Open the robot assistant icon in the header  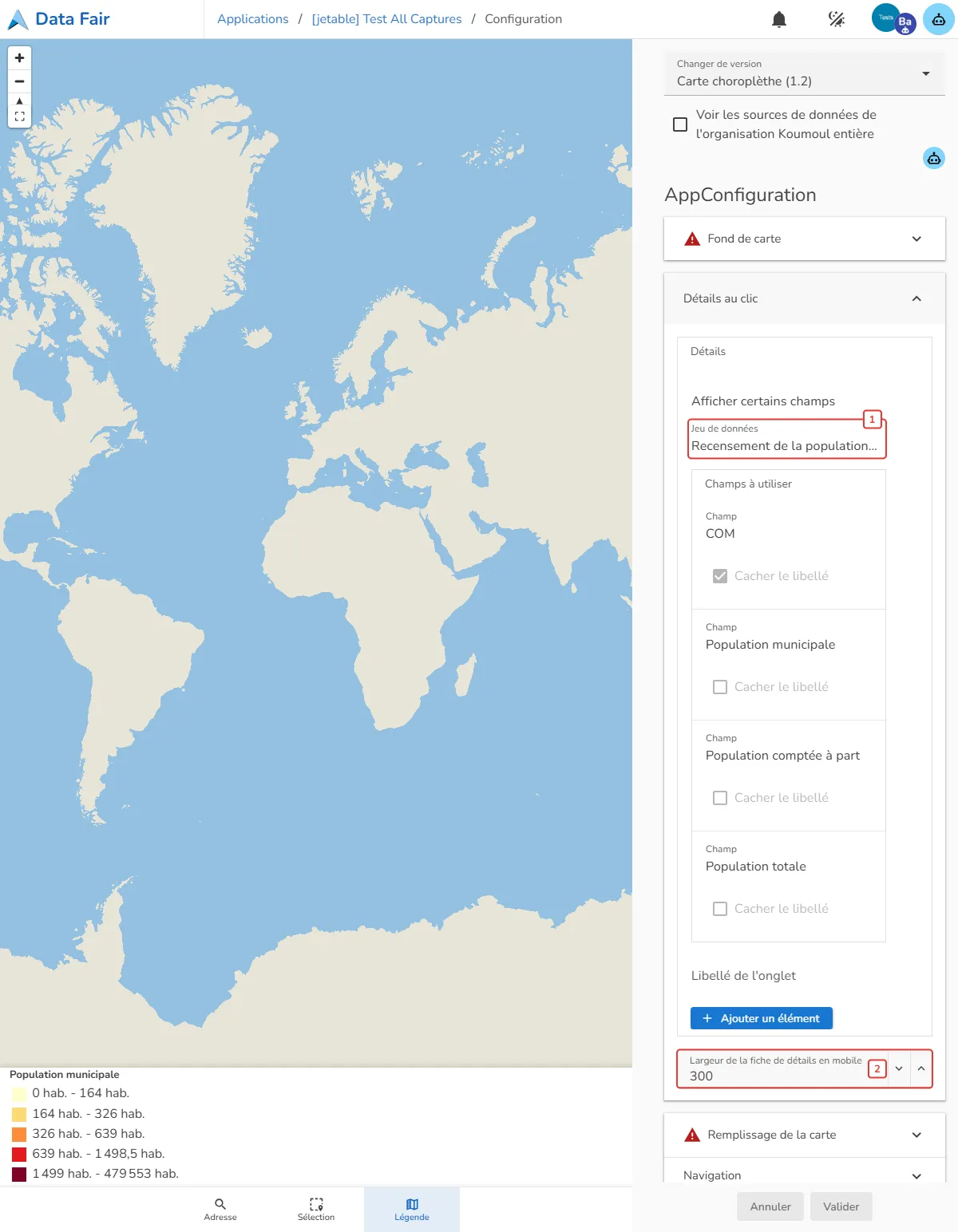click(x=939, y=19)
